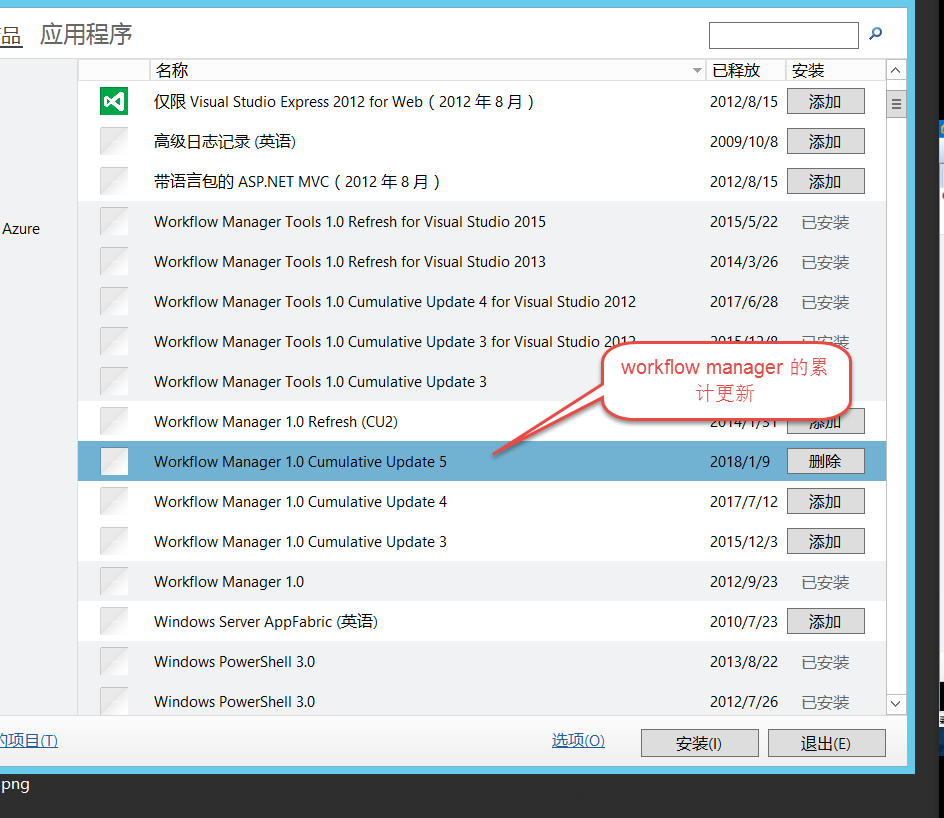
Task: Select the Azure category in sidebar
Action: pyautogui.click(x=21, y=229)
